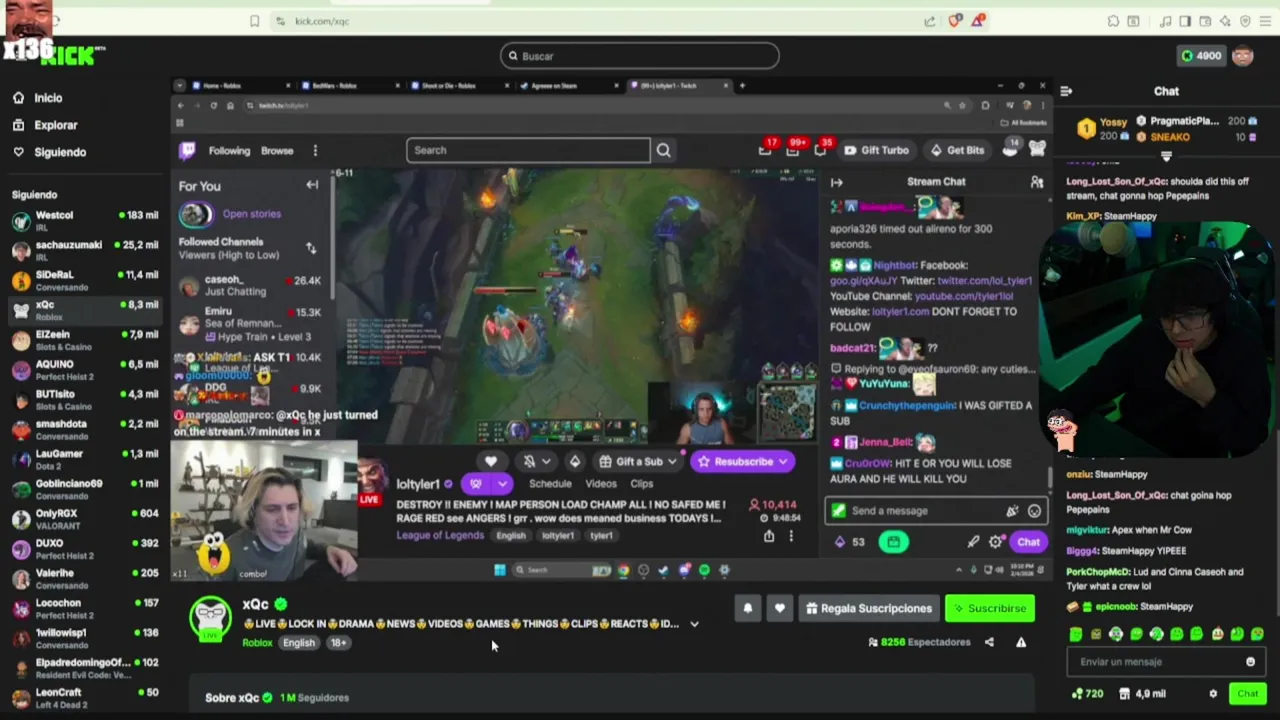The height and width of the screenshot is (720, 1280).
Task: Click Get Bits button in Twitch header
Action: point(956,150)
